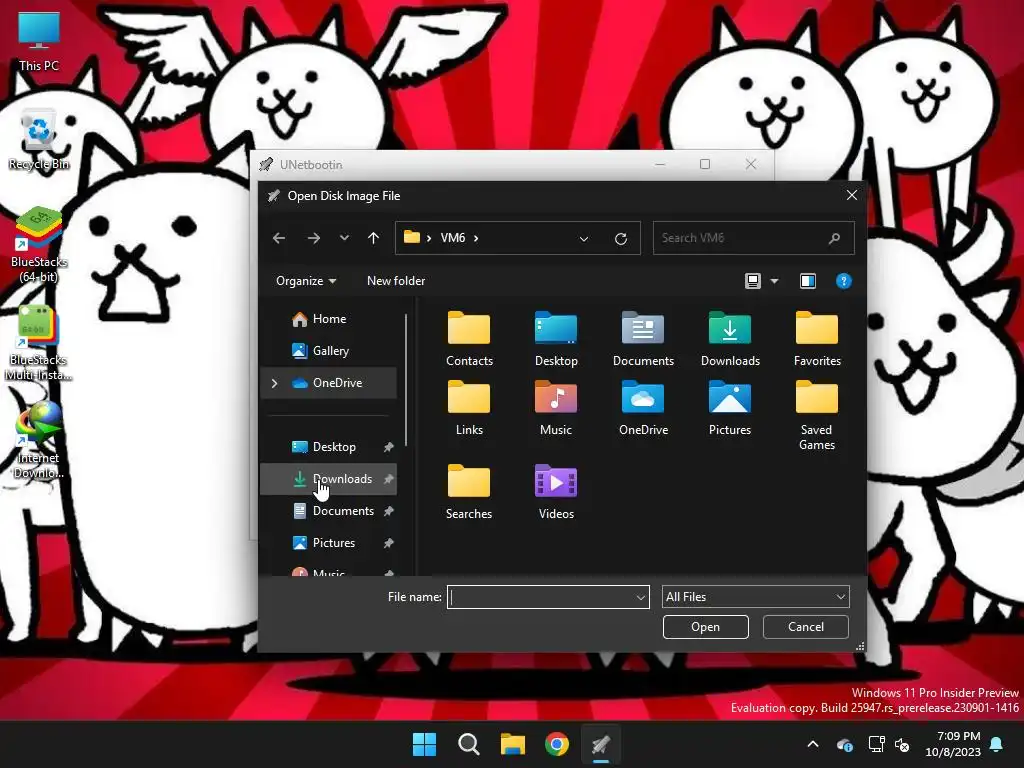Open clock showing 7:09 PM

(x=953, y=744)
